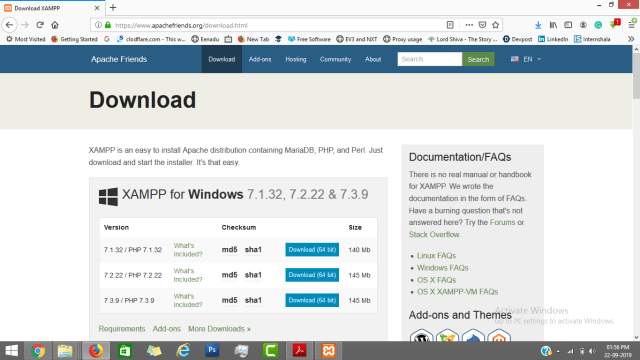The image size is (640, 360).
Task: Open the More Downloads link
Action: pyautogui.click(x=219, y=329)
